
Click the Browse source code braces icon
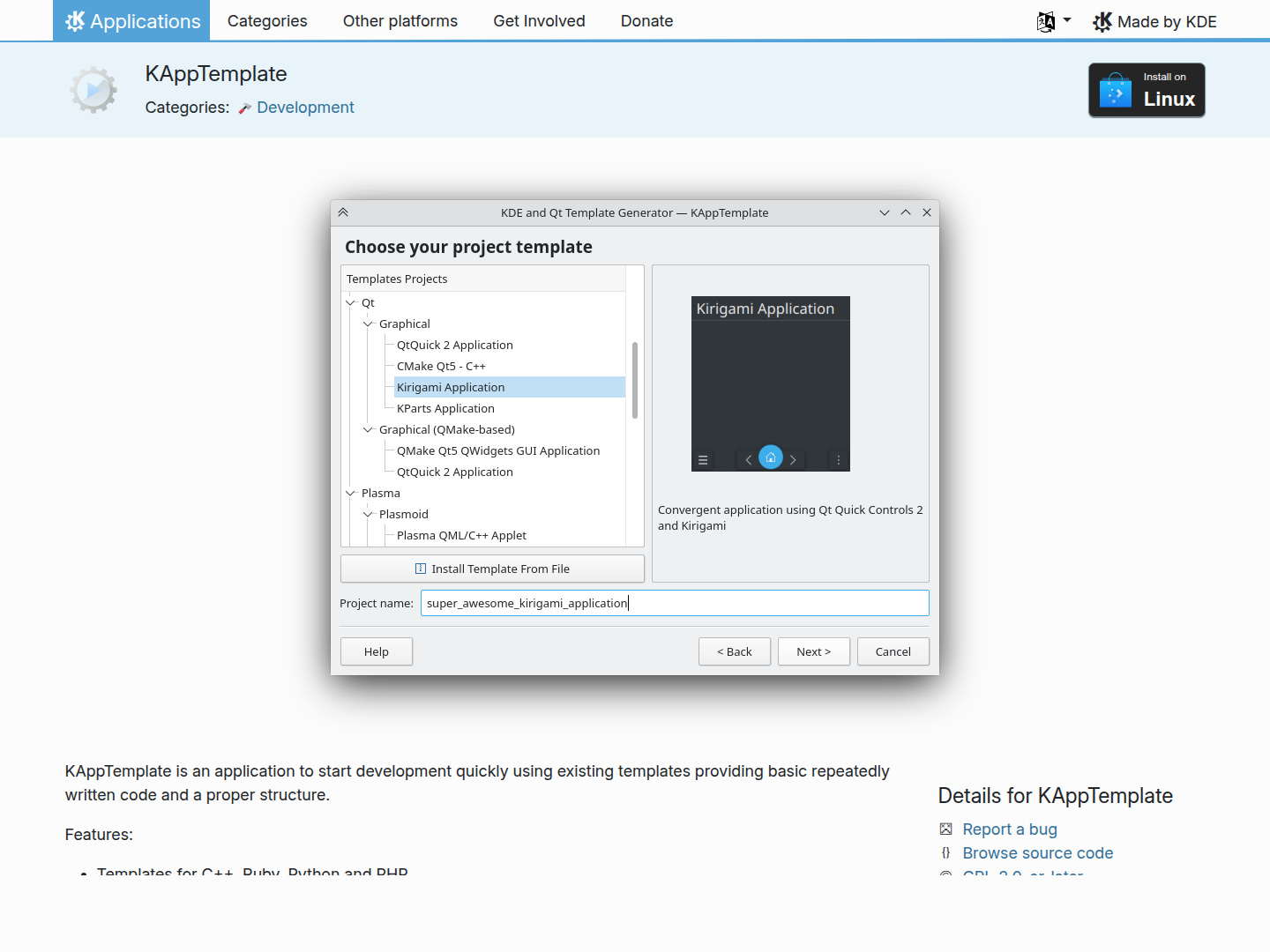point(946,852)
